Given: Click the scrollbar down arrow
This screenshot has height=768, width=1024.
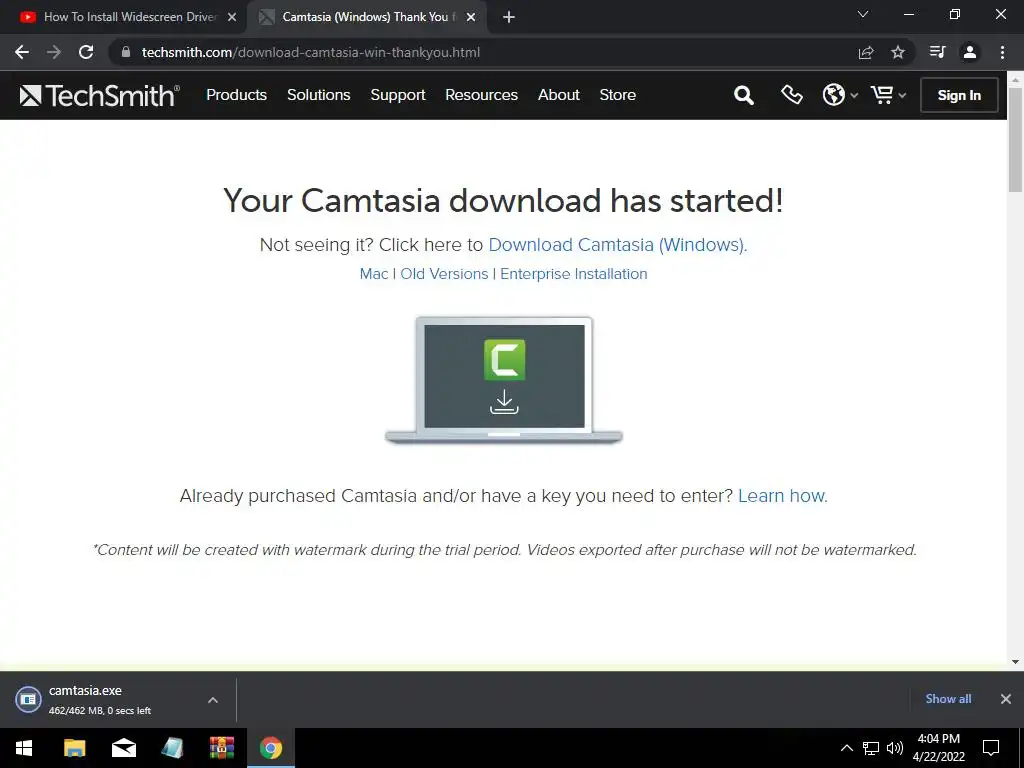Looking at the screenshot, I should pos(1016,662).
